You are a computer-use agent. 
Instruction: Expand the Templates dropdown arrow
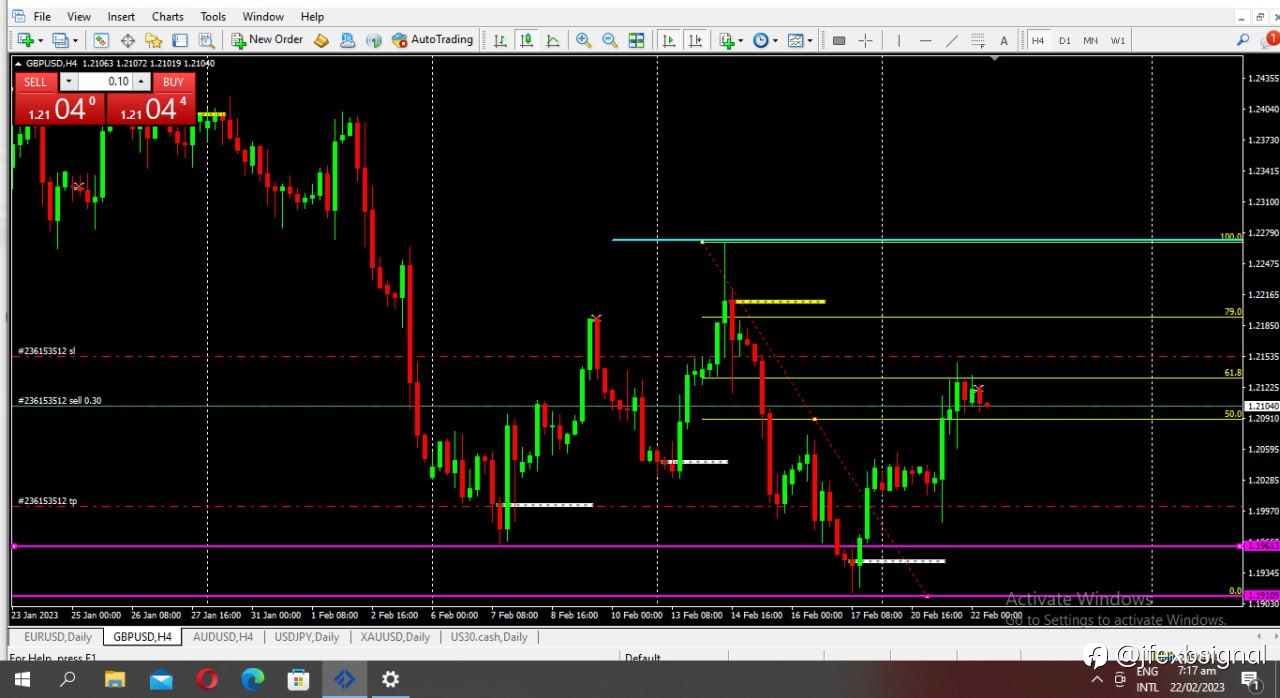click(809, 40)
